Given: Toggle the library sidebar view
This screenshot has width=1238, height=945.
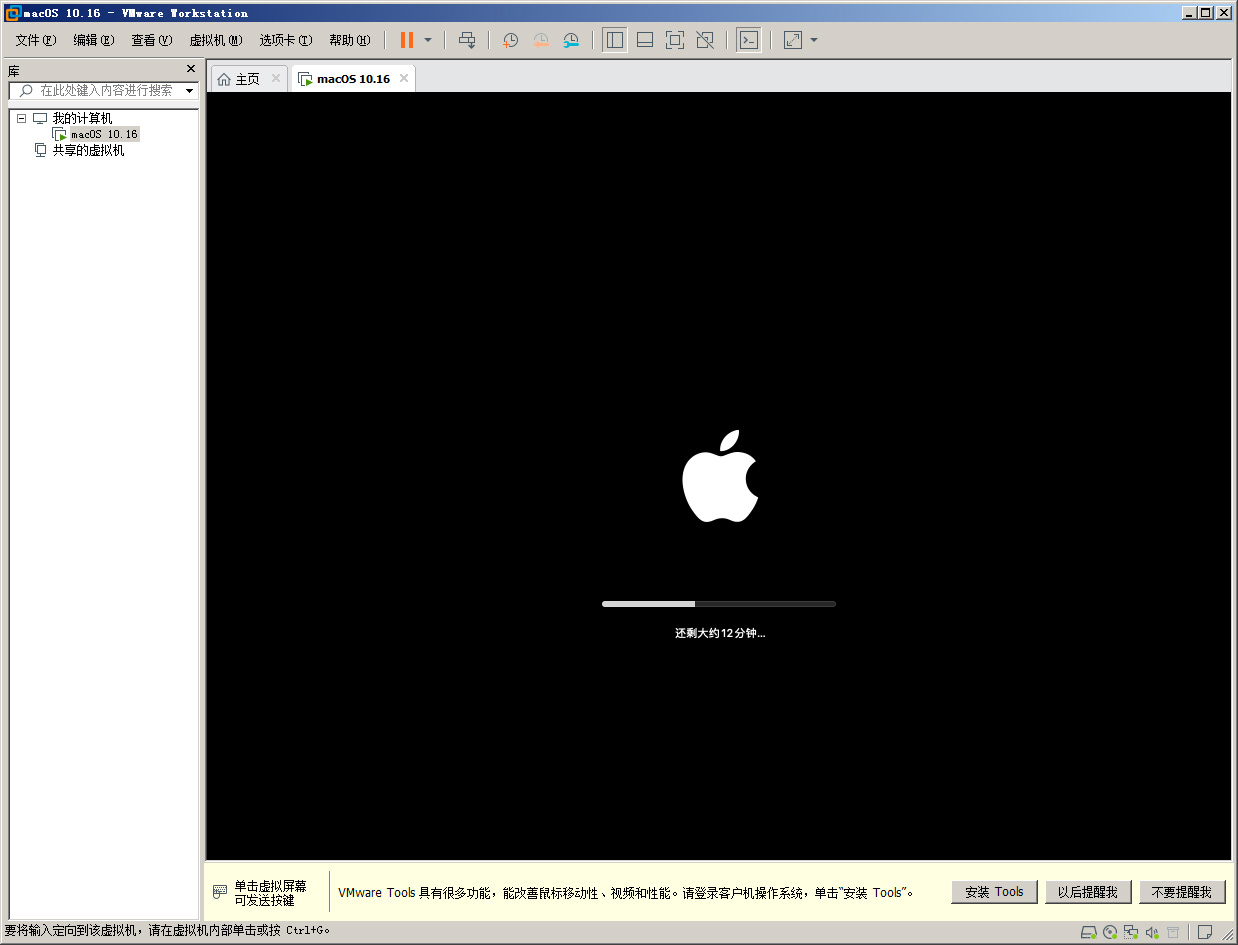Looking at the screenshot, I should (x=615, y=40).
